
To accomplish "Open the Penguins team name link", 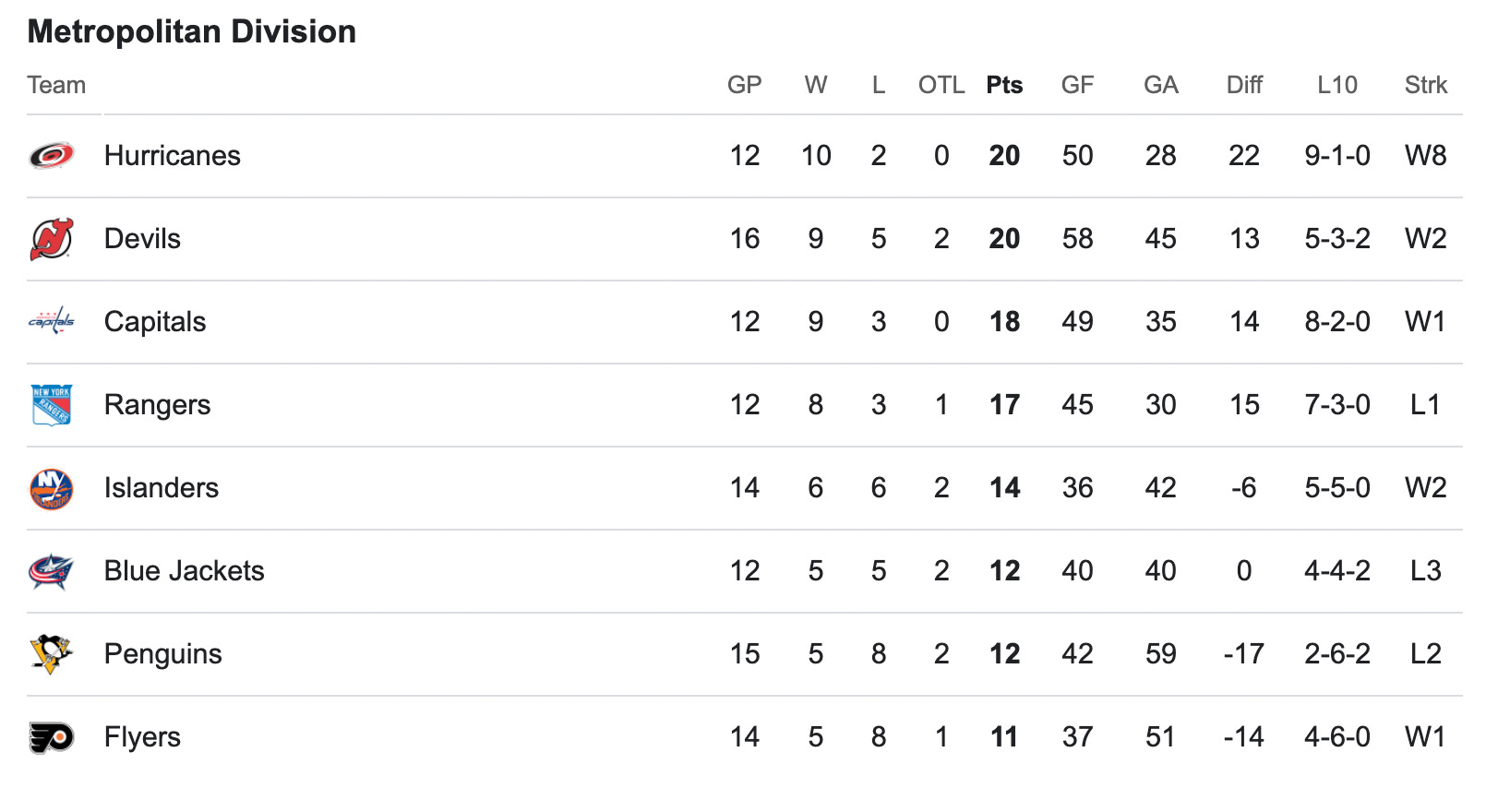I will (163, 654).
